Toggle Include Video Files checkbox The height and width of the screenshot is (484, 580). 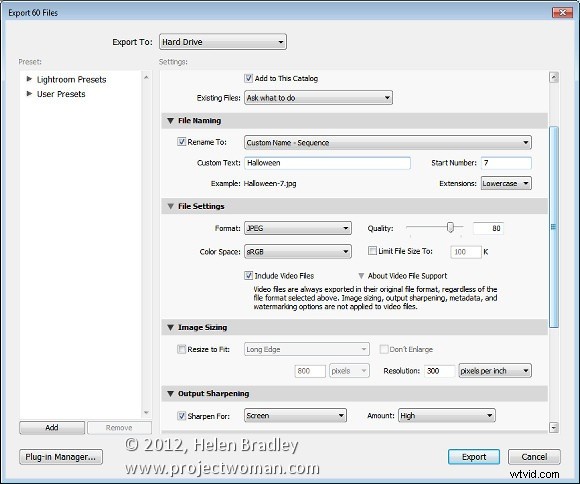[x=248, y=275]
